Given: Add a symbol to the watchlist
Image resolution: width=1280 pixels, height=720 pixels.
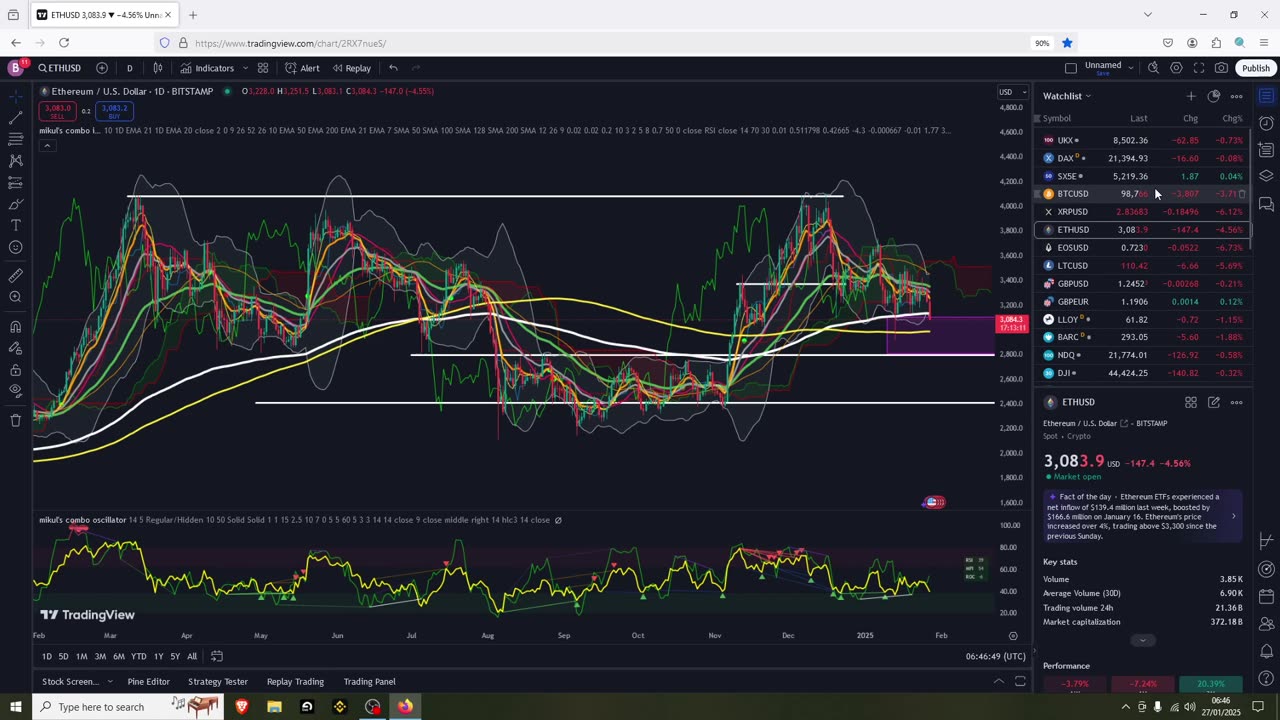Looking at the screenshot, I should point(1191,96).
